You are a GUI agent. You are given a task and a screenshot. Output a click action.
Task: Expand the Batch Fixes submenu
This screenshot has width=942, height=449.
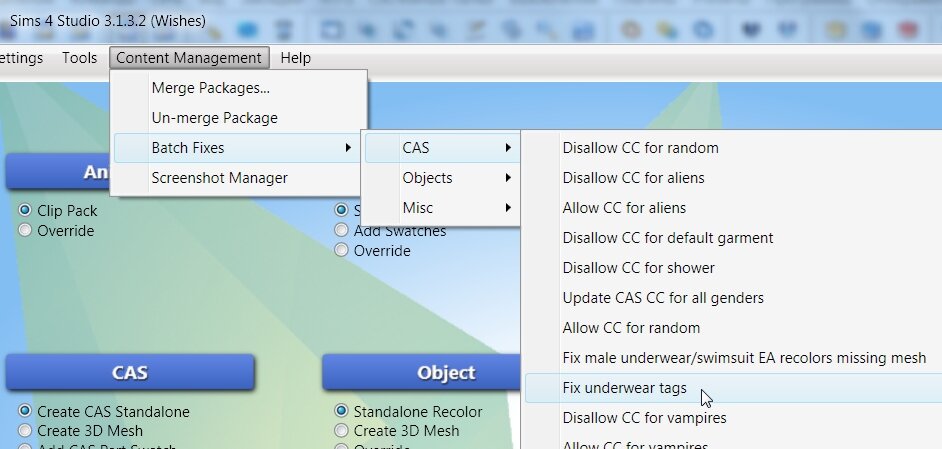[x=239, y=148]
